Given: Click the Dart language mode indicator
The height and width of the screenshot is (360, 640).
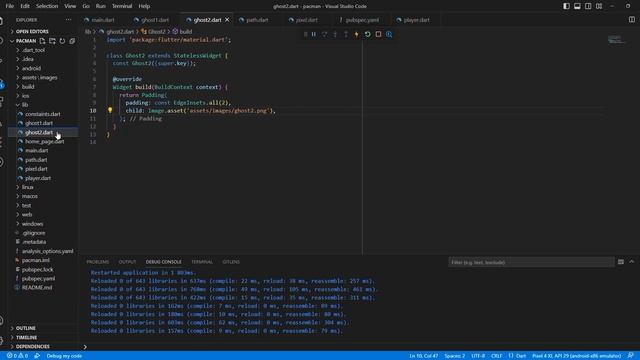Looking at the screenshot, I should point(521,356).
